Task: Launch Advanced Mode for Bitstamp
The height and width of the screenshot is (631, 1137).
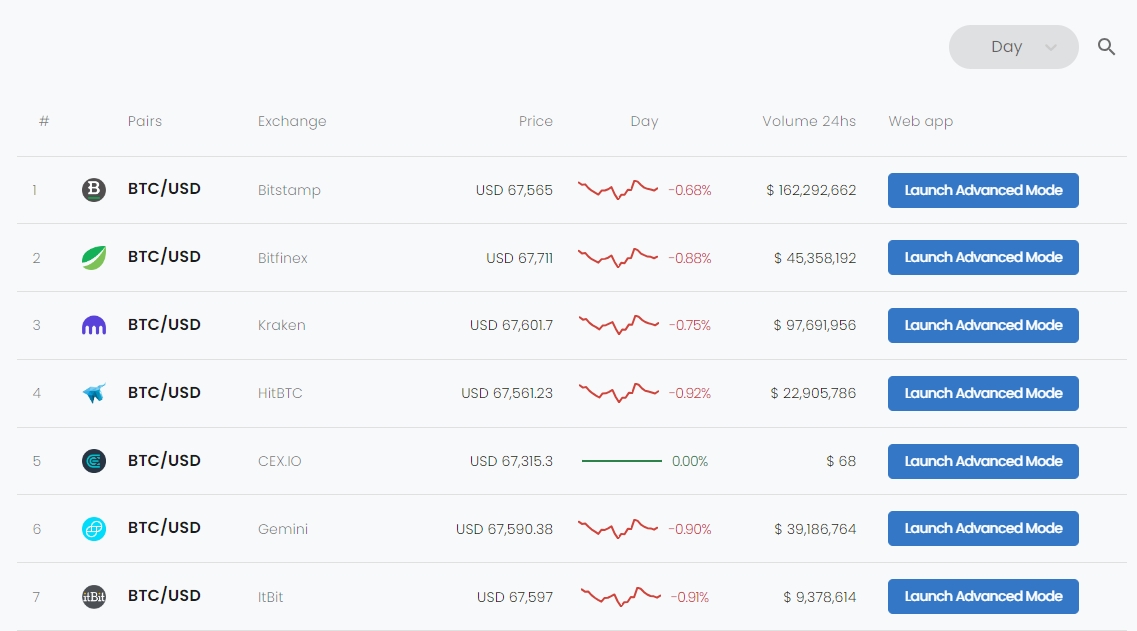Action: click(x=983, y=190)
